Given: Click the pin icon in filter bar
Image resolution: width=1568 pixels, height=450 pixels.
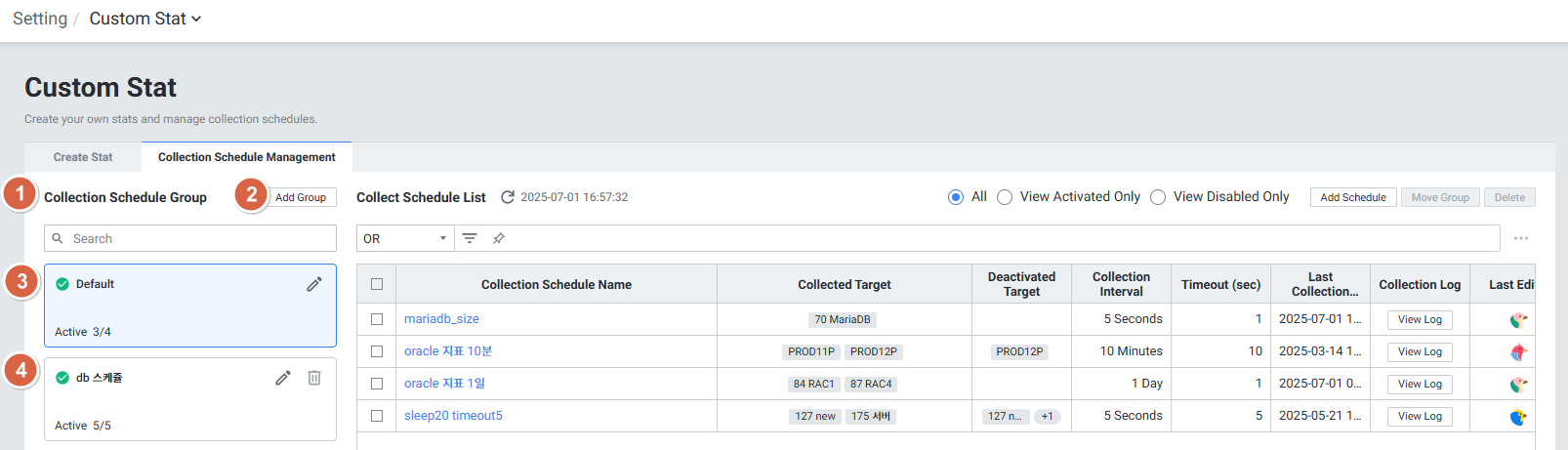Looking at the screenshot, I should 499,238.
